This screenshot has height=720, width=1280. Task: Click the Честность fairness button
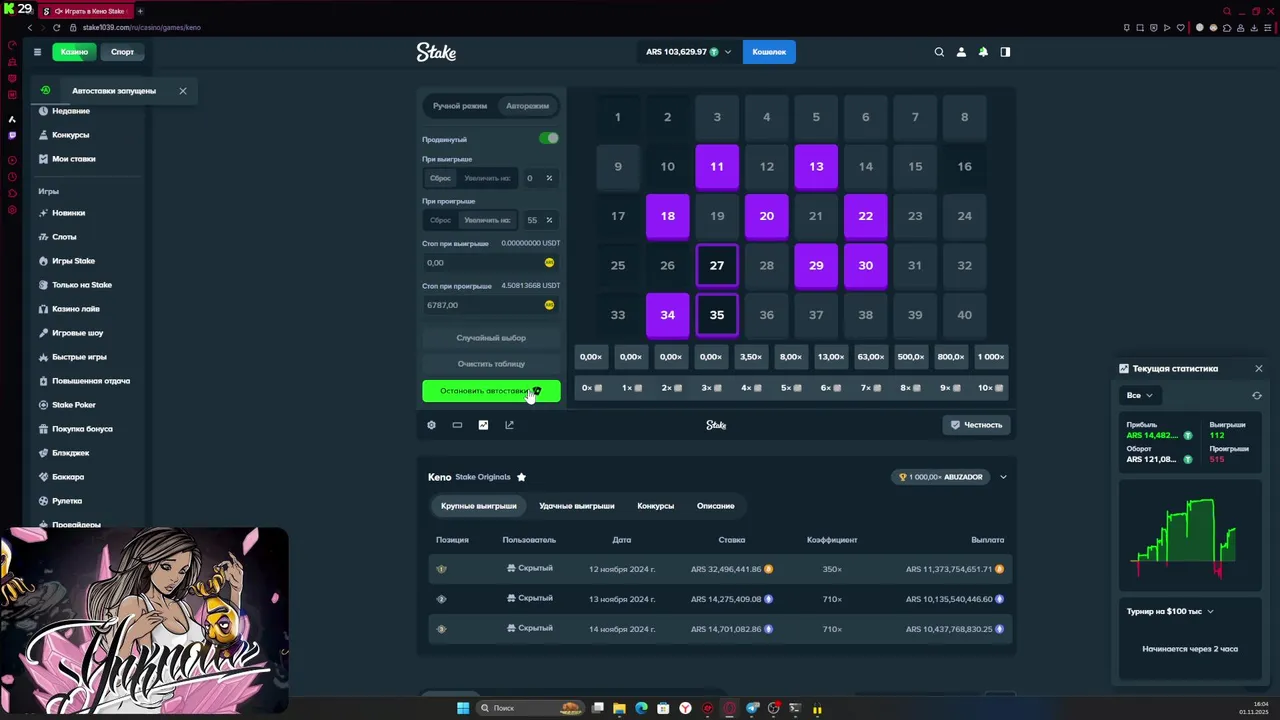(976, 425)
